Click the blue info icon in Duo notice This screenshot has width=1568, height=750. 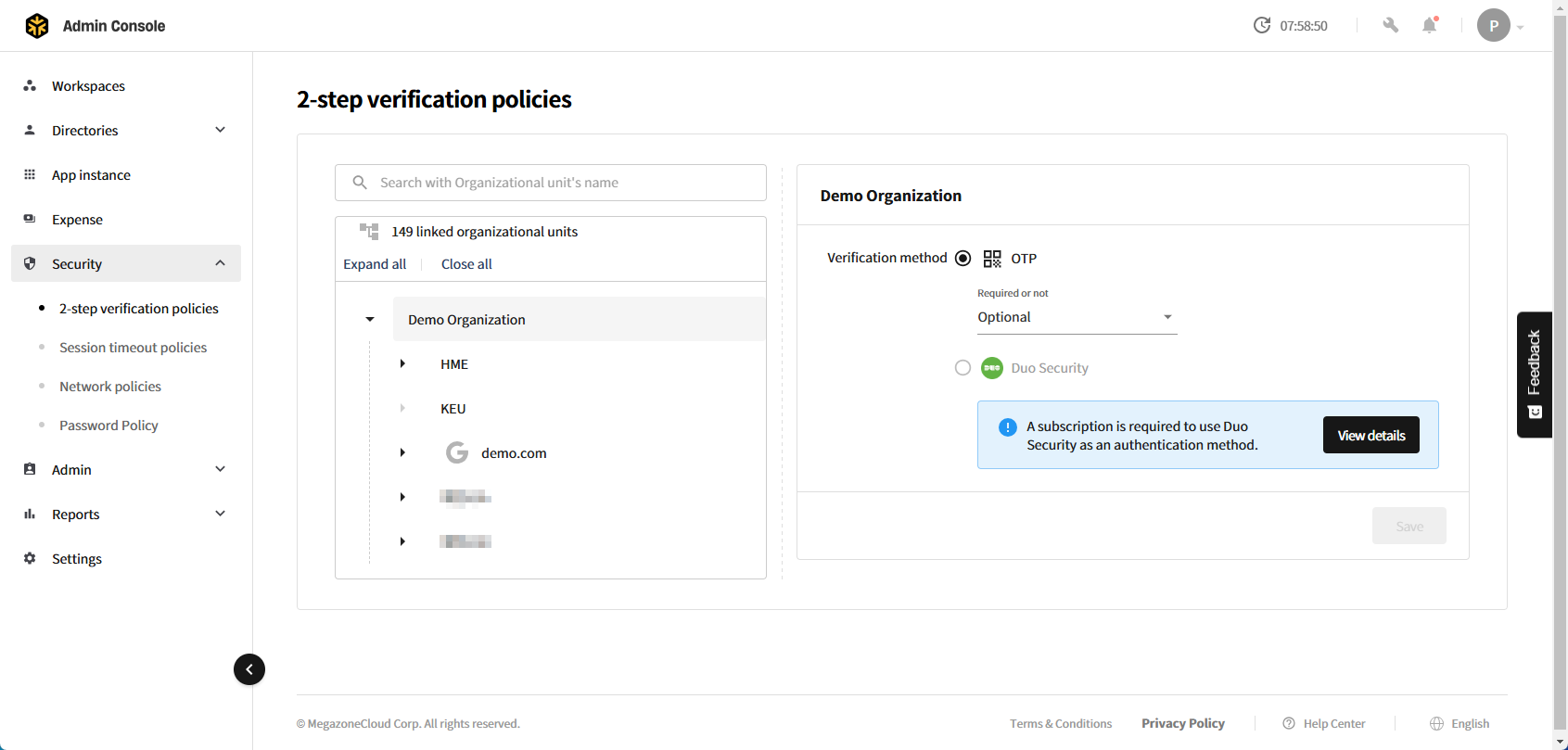click(x=1008, y=427)
